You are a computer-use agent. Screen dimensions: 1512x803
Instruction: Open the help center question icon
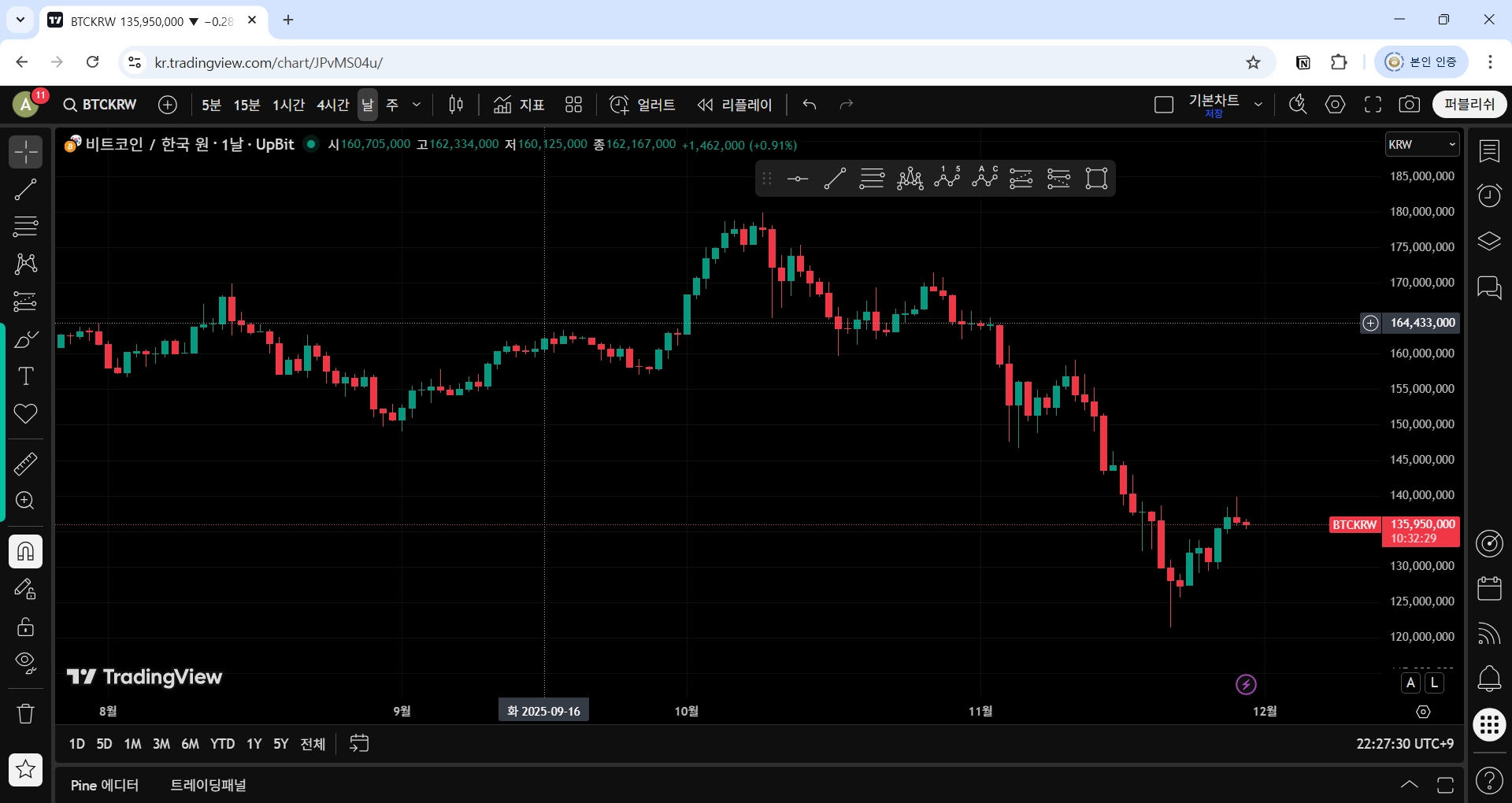point(1489,781)
